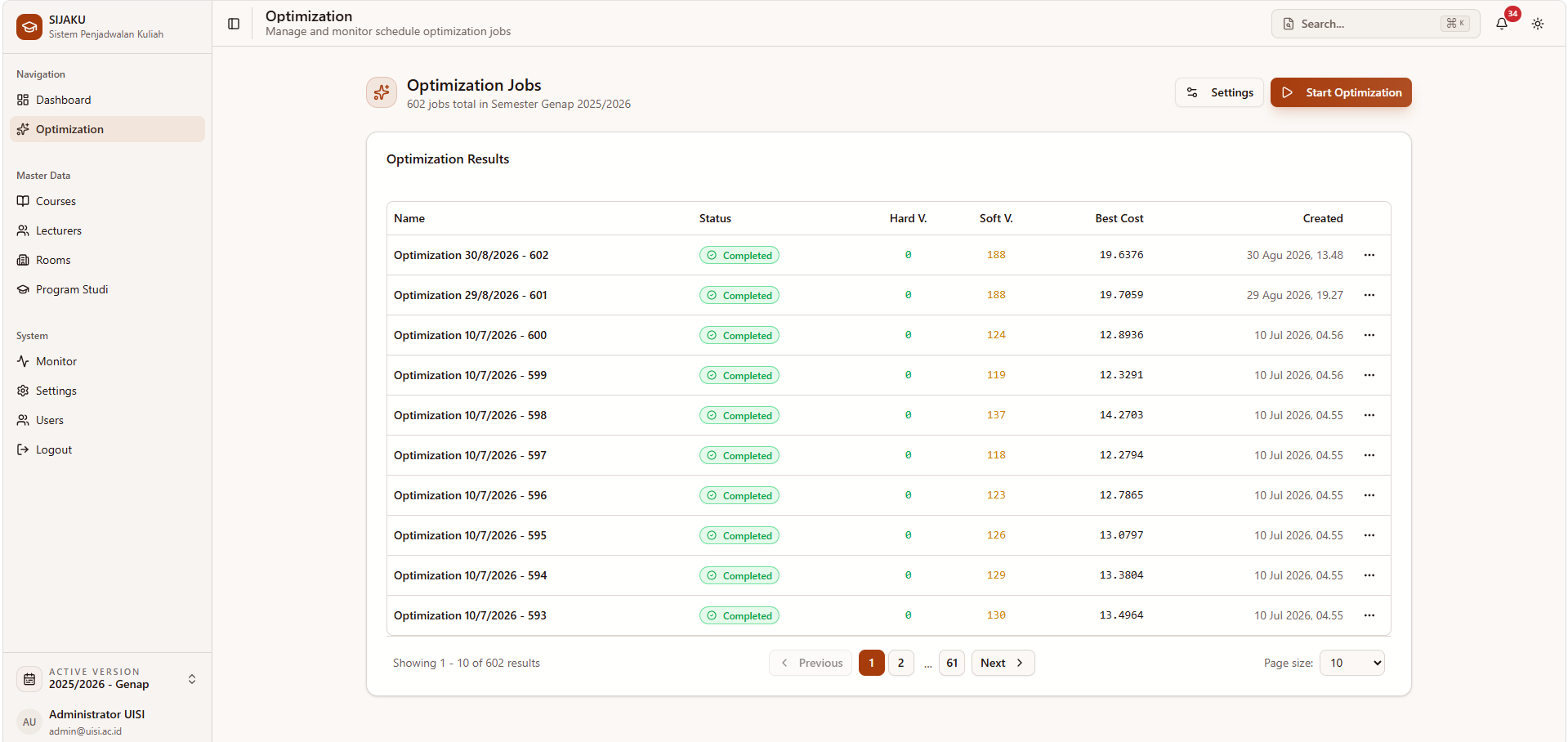Open Users management page
Viewport: 1568px width, 742px height.
(x=107, y=420)
